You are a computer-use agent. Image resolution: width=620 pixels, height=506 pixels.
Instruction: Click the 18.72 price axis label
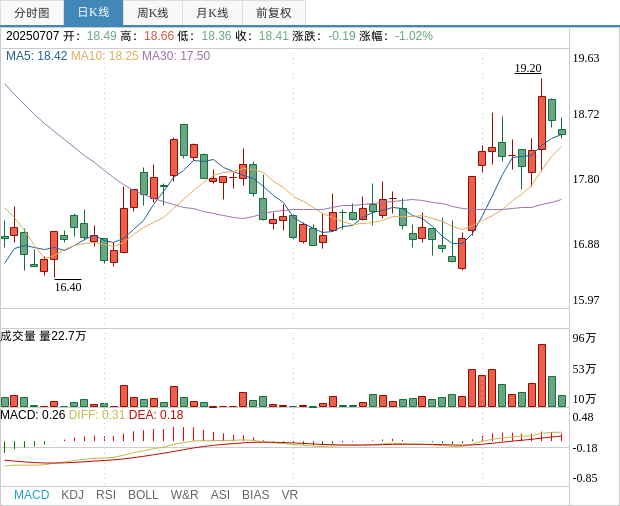click(x=586, y=114)
